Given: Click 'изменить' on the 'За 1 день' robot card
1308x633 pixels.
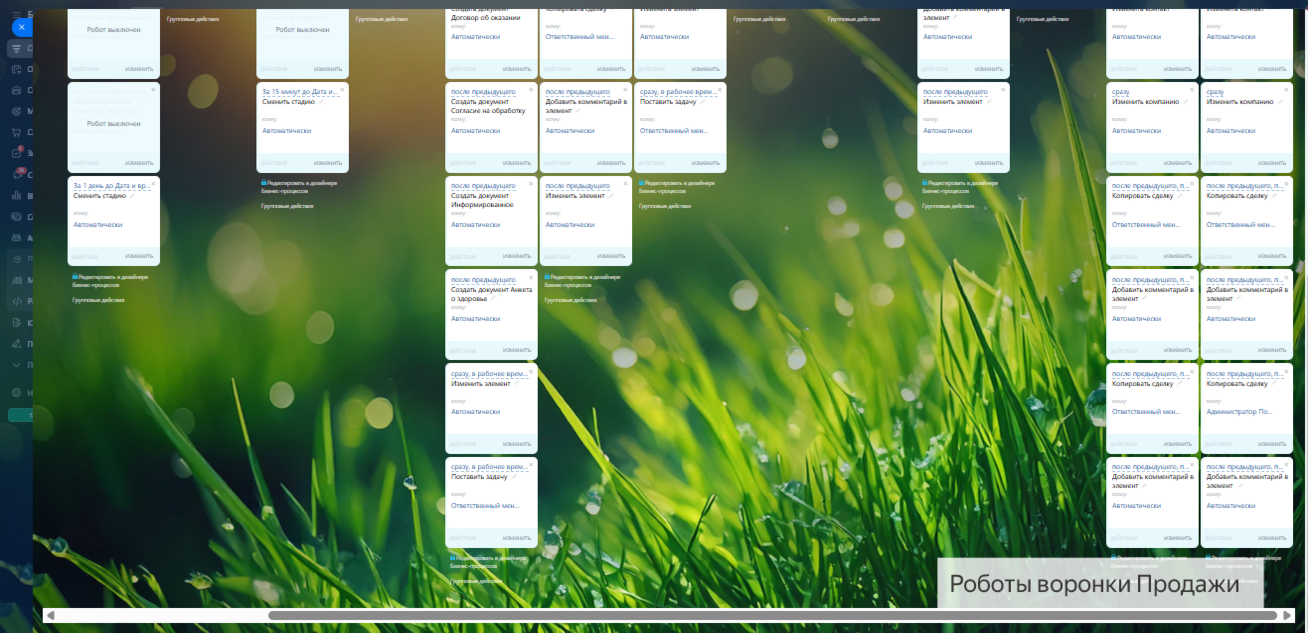Looking at the screenshot, I should click(139, 256).
